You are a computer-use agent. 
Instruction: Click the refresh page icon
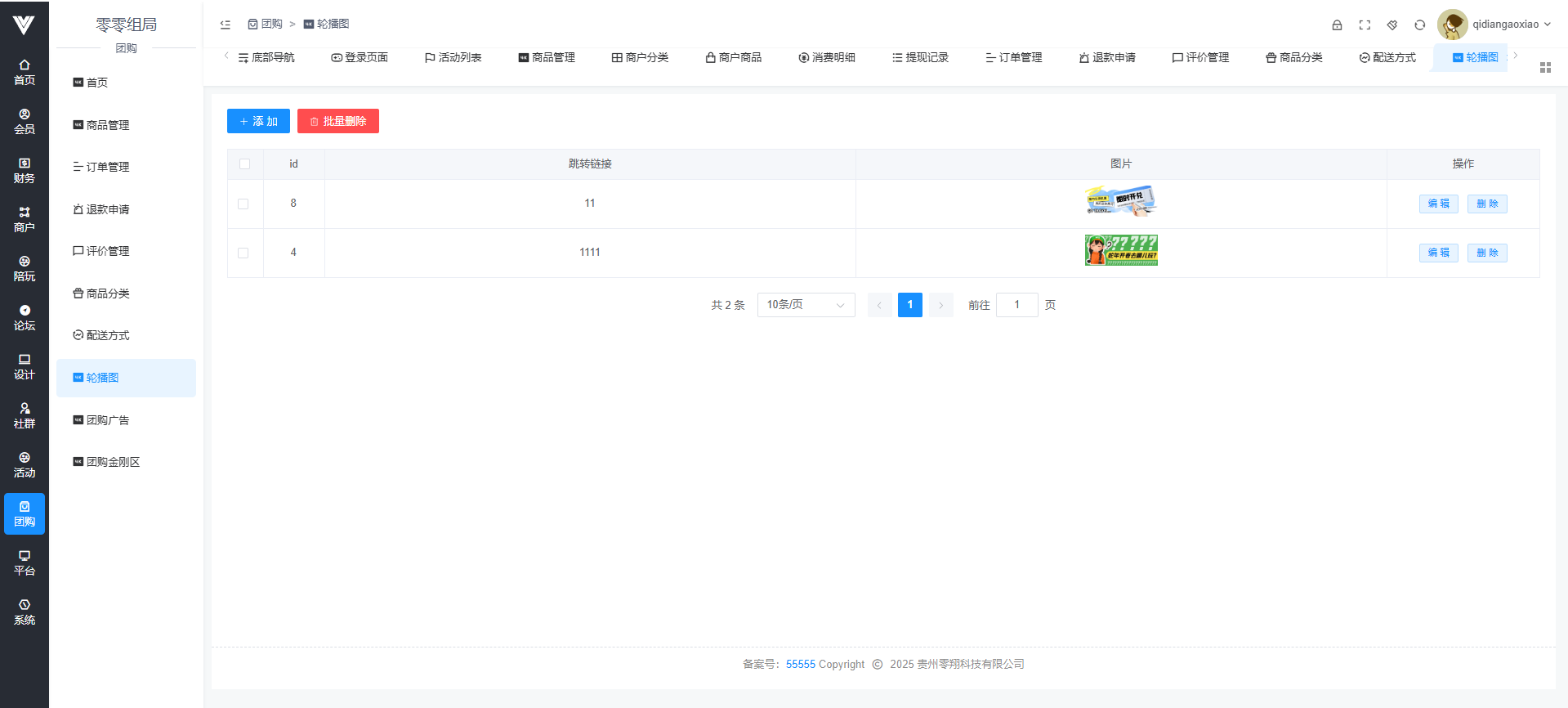(1420, 25)
